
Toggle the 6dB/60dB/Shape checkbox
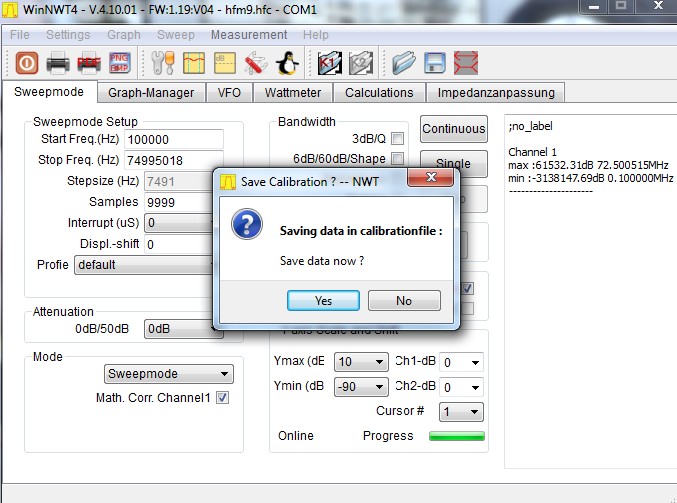[397, 158]
